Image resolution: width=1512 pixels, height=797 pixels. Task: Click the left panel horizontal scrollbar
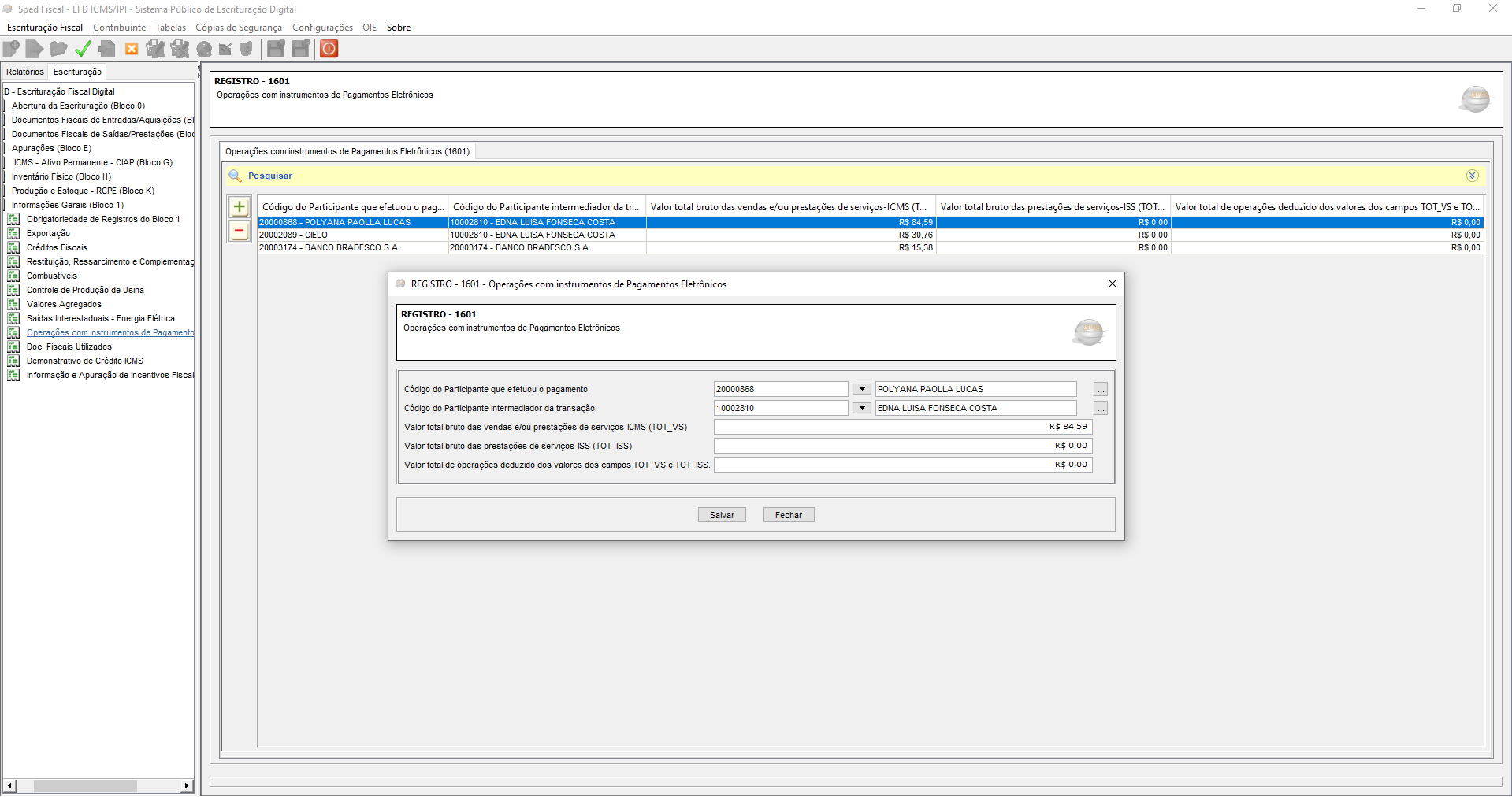coord(85,786)
